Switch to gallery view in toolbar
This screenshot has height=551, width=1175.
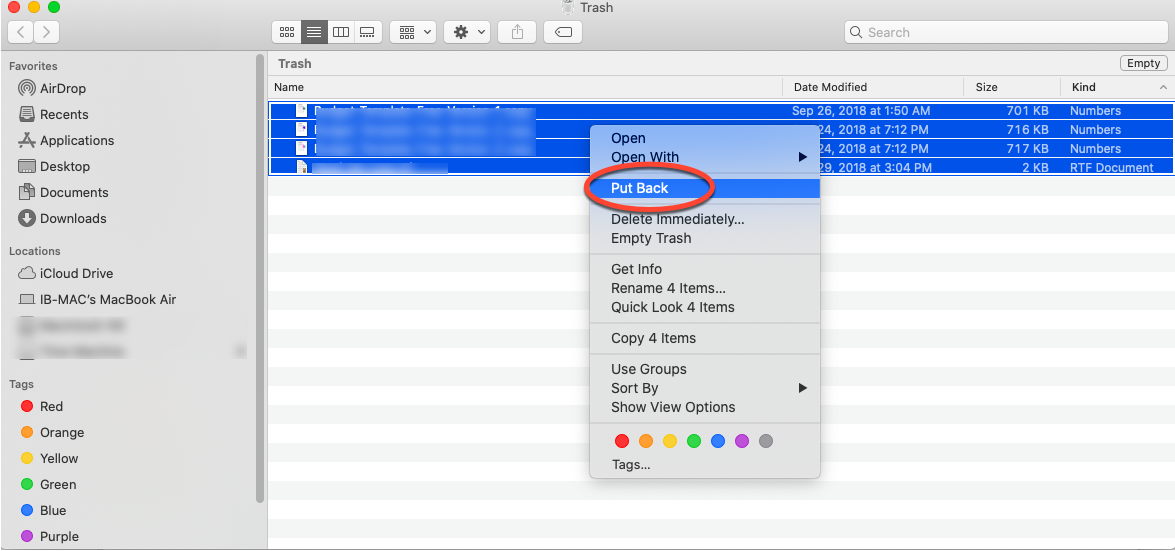pyautogui.click(x=367, y=32)
